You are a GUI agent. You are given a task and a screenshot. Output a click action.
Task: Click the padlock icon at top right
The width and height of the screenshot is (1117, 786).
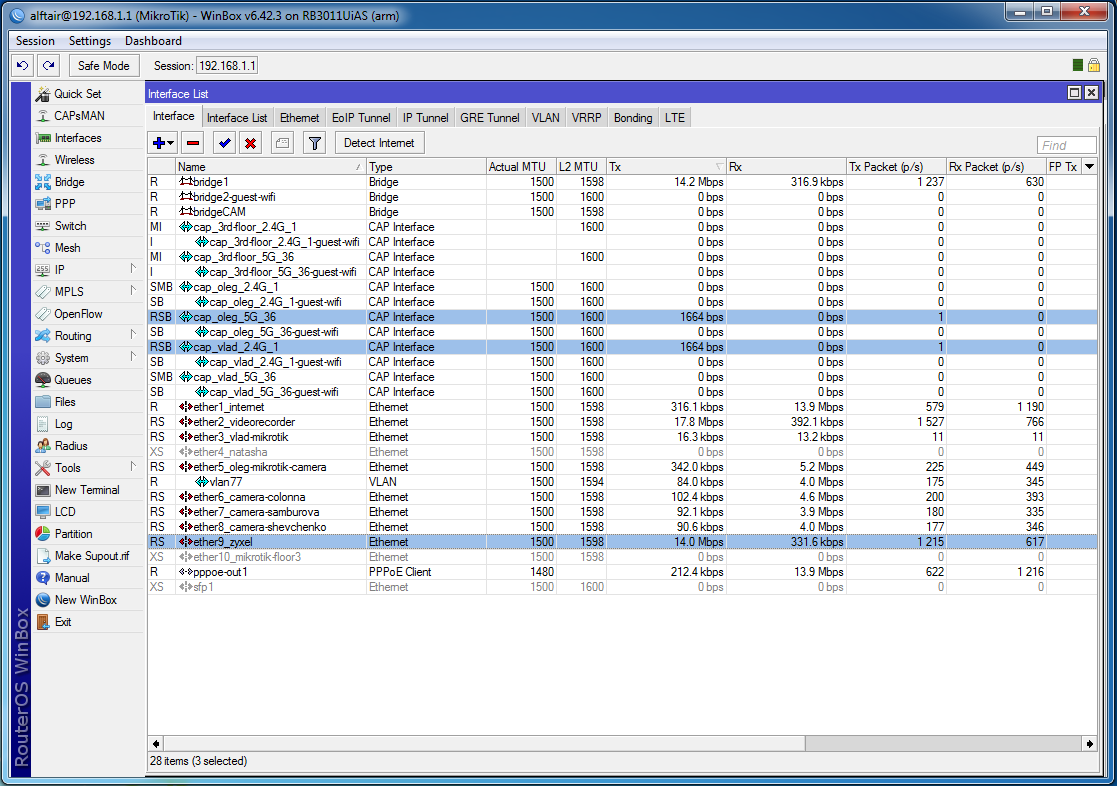click(1093, 66)
